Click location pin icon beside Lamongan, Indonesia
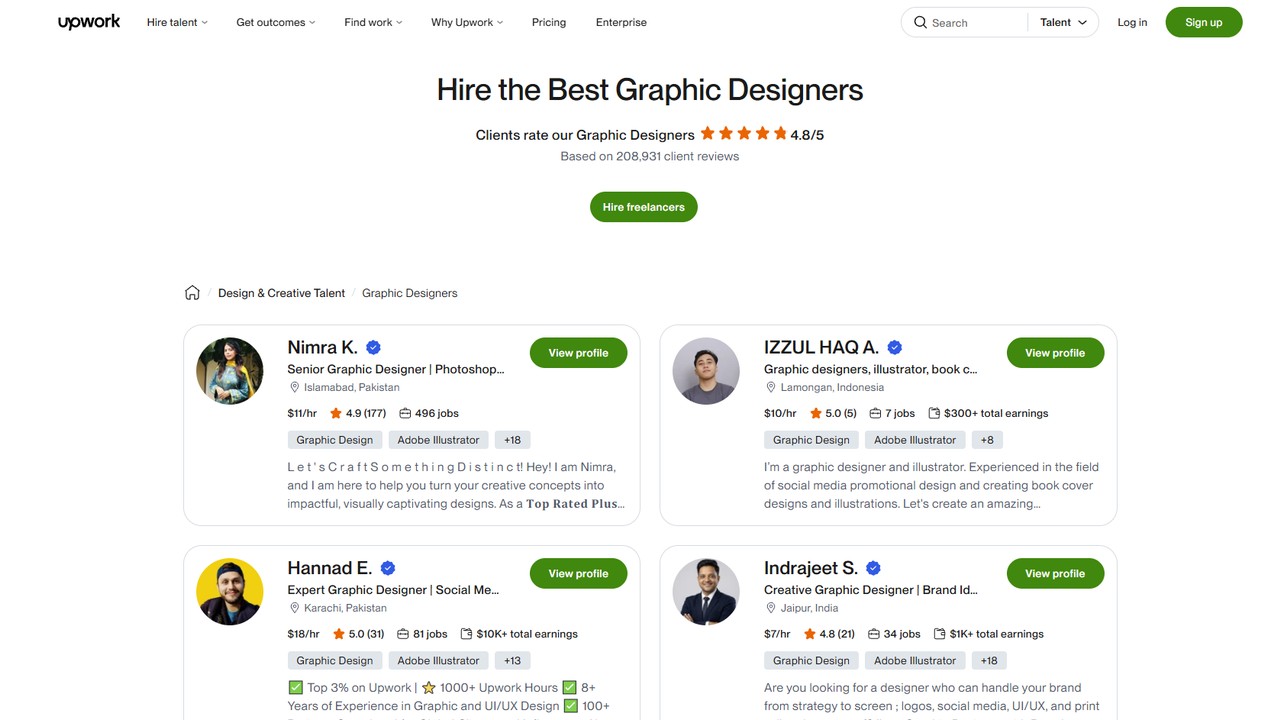The width and height of the screenshot is (1280, 720). (x=771, y=387)
